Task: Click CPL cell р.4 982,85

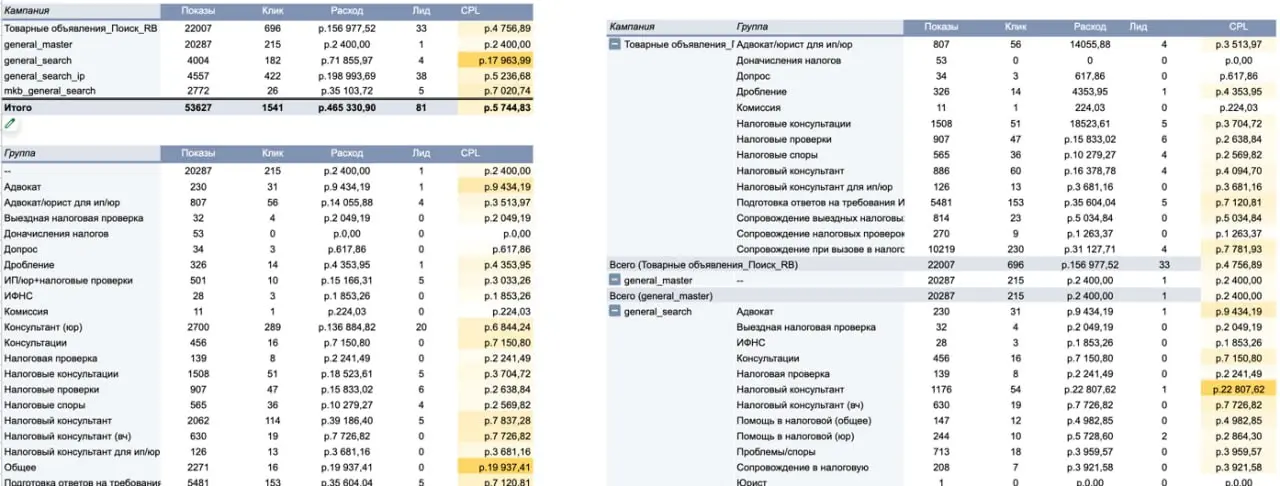Action: 1240,421
